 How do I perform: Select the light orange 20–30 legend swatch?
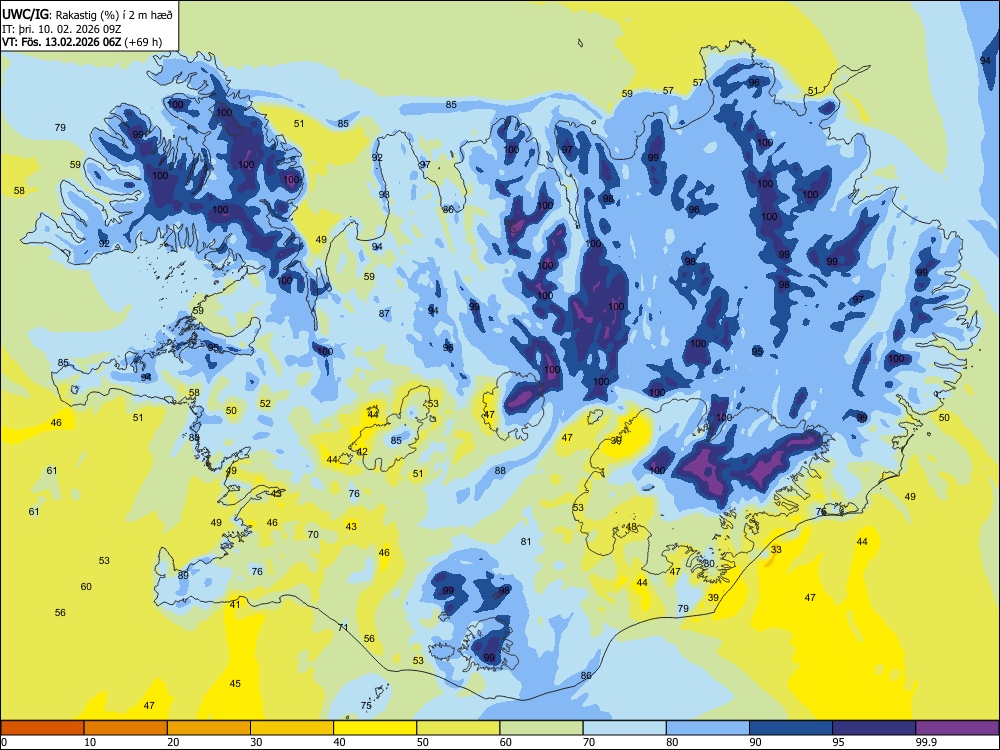coord(209,728)
